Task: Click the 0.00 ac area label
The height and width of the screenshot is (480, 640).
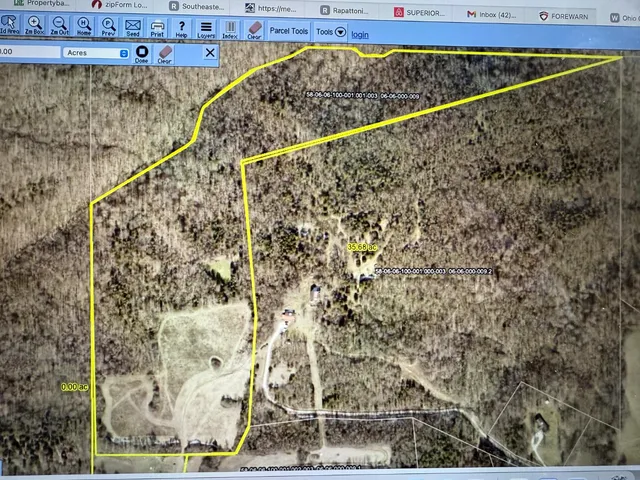Action: [x=75, y=387]
